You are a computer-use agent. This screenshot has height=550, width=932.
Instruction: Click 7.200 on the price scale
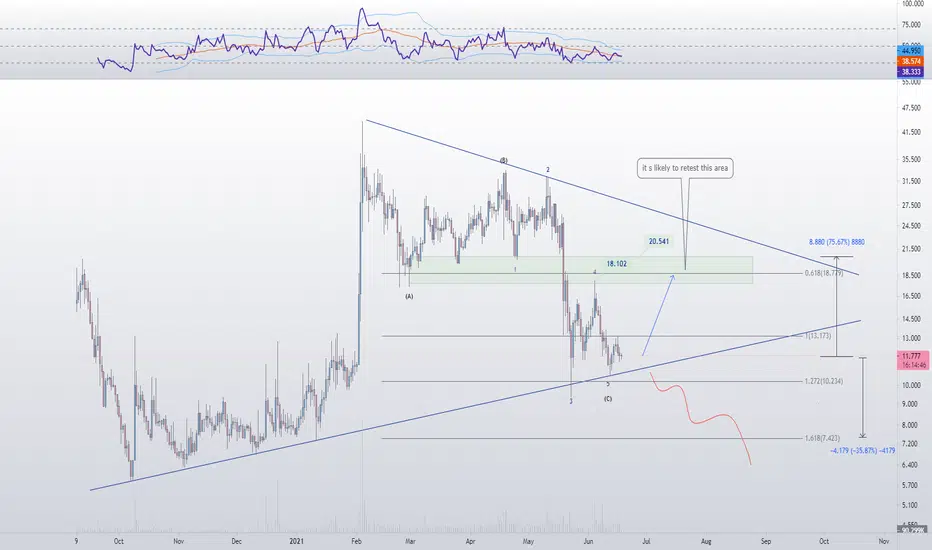click(x=911, y=444)
